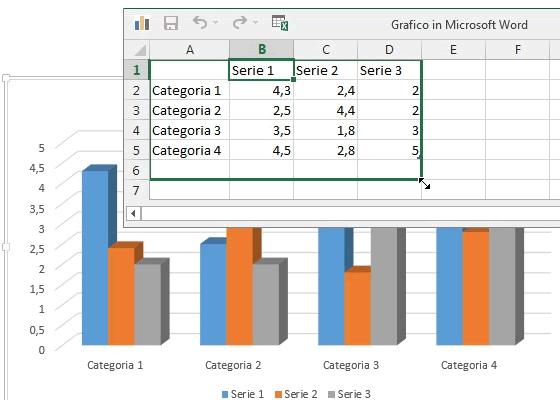This screenshot has height=400, width=560.
Task: Expand the Redo history dropdown arrow
Action: pos(255,22)
